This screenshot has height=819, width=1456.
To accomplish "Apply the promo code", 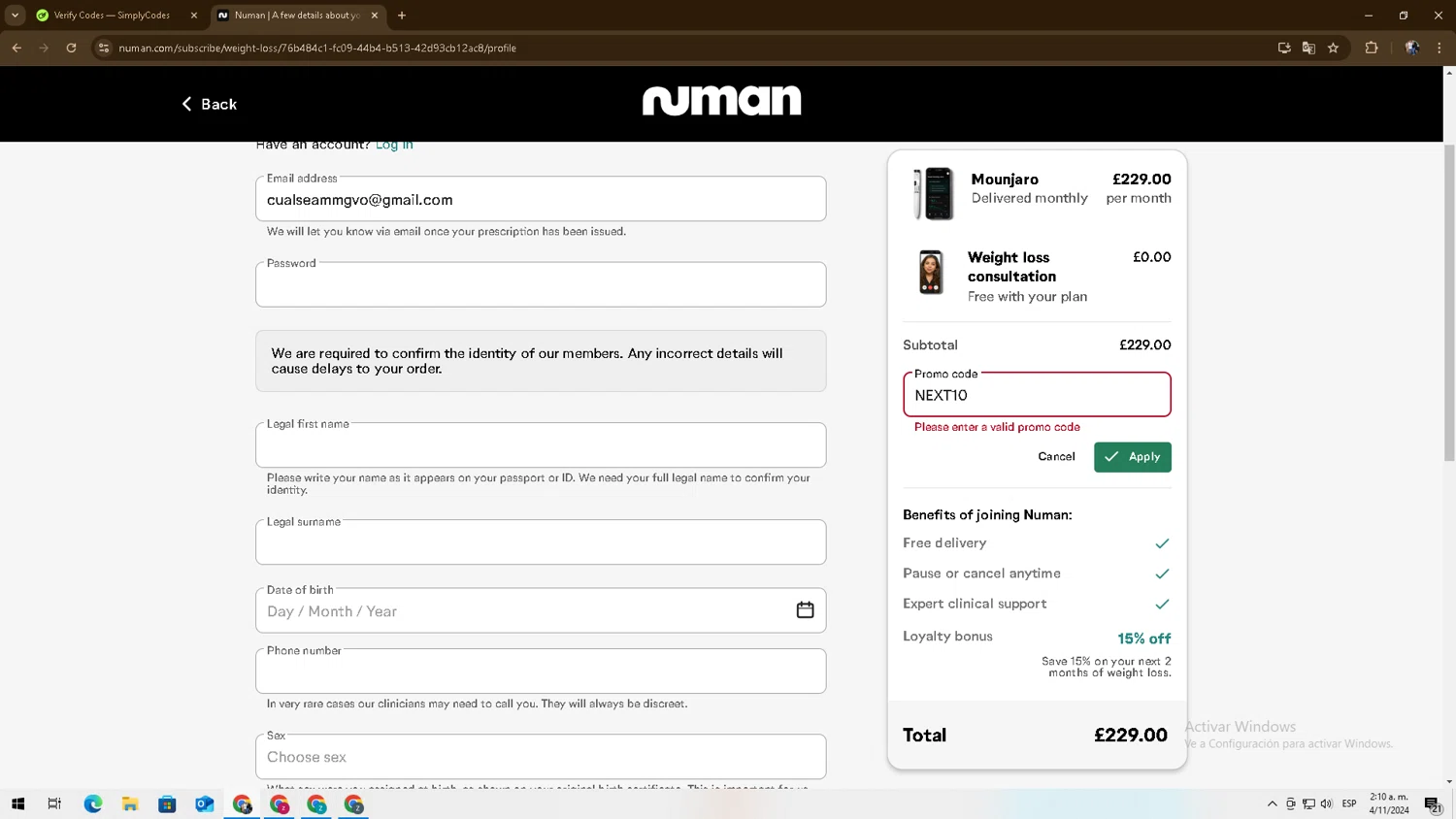I will tap(1132, 456).
